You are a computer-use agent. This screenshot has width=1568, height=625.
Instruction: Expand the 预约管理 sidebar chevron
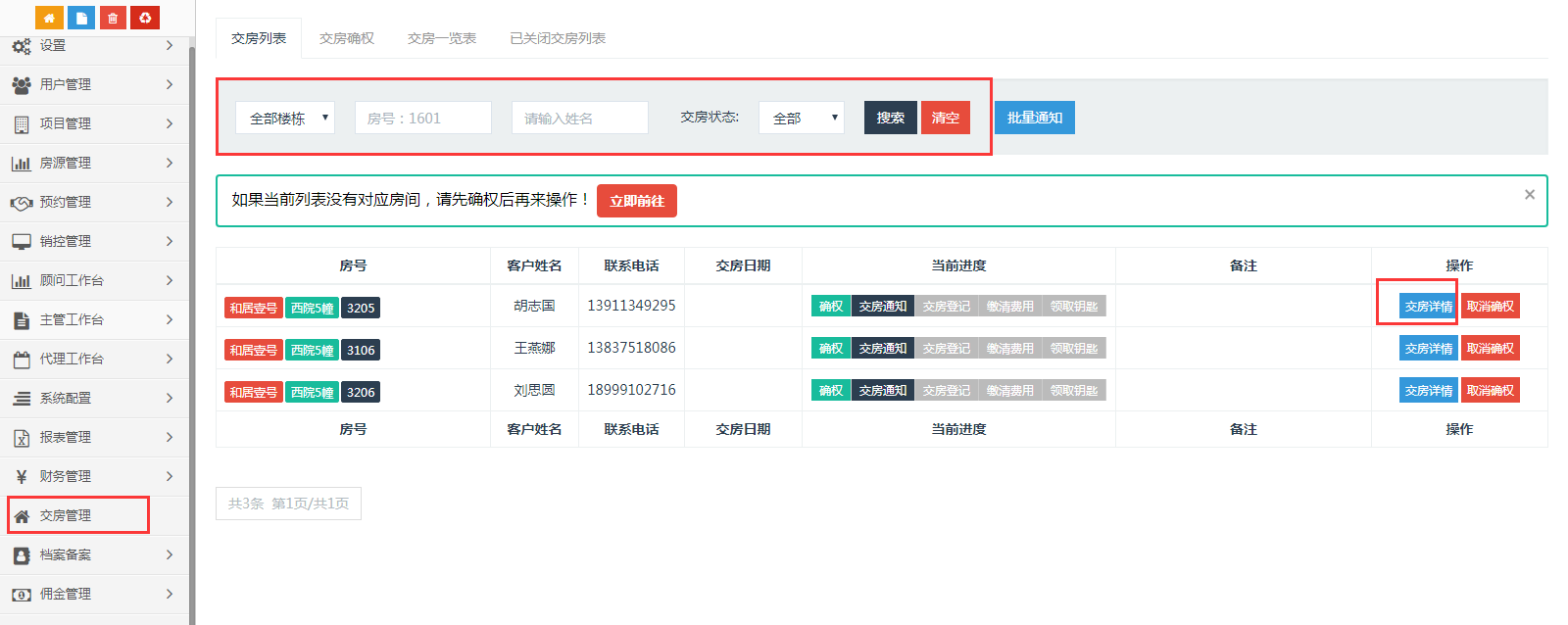(x=170, y=202)
